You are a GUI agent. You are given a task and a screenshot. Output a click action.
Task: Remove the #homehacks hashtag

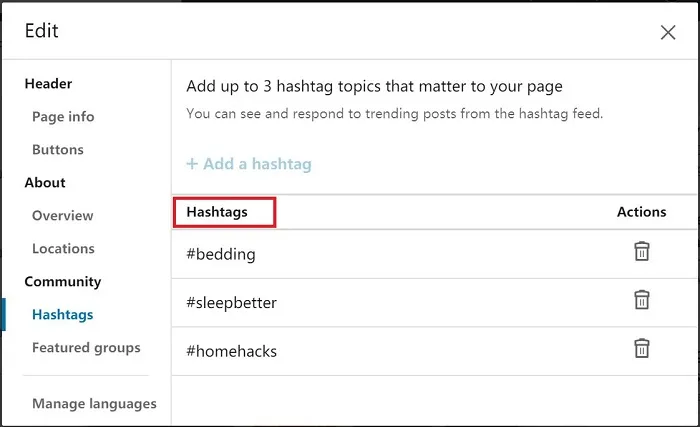[642, 348]
